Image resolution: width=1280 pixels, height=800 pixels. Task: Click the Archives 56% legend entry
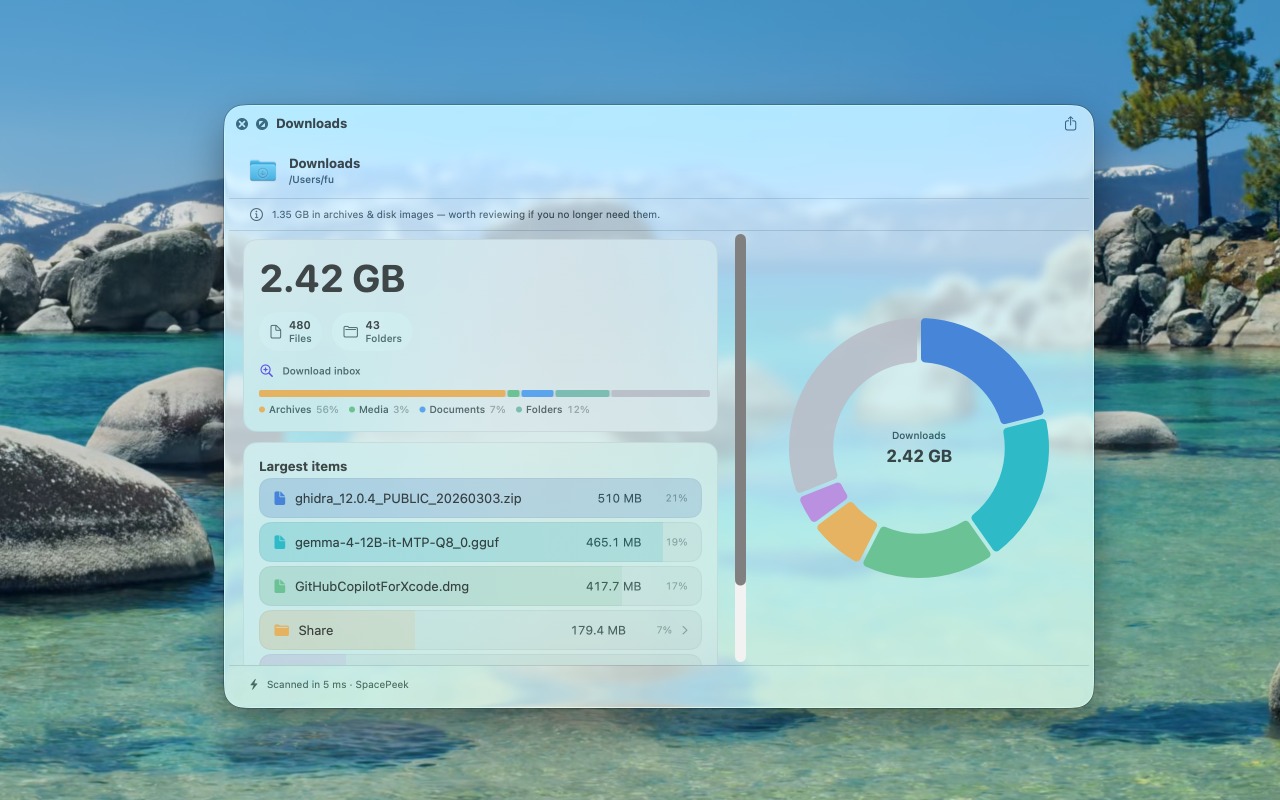(x=299, y=410)
